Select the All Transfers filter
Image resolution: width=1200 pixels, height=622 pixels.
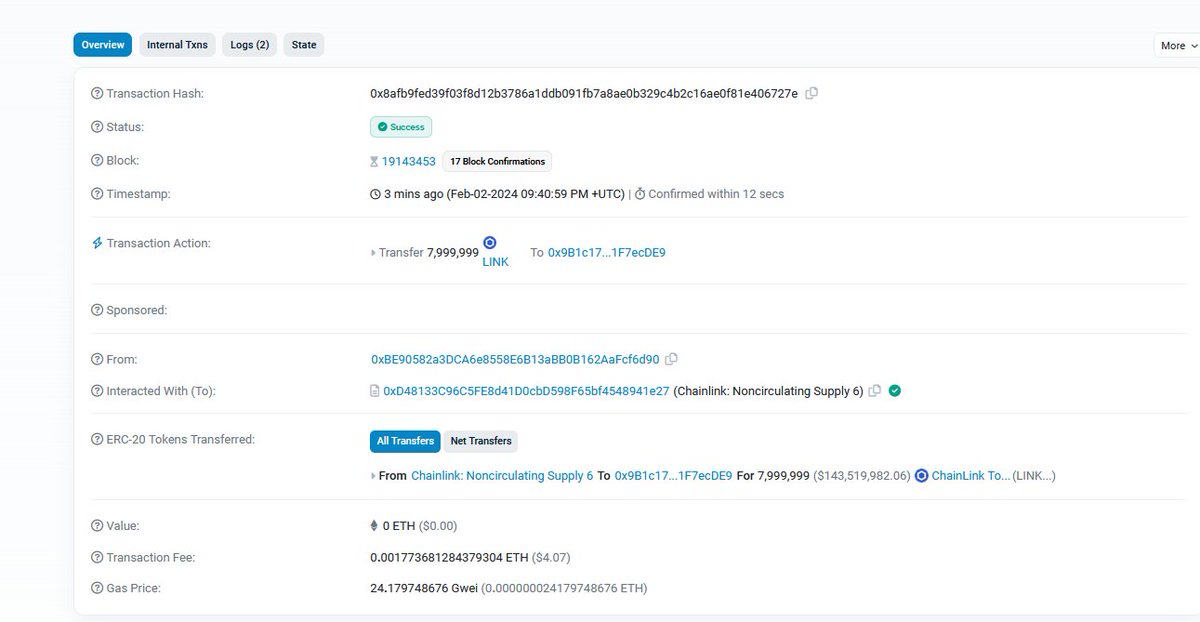tap(405, 441)
